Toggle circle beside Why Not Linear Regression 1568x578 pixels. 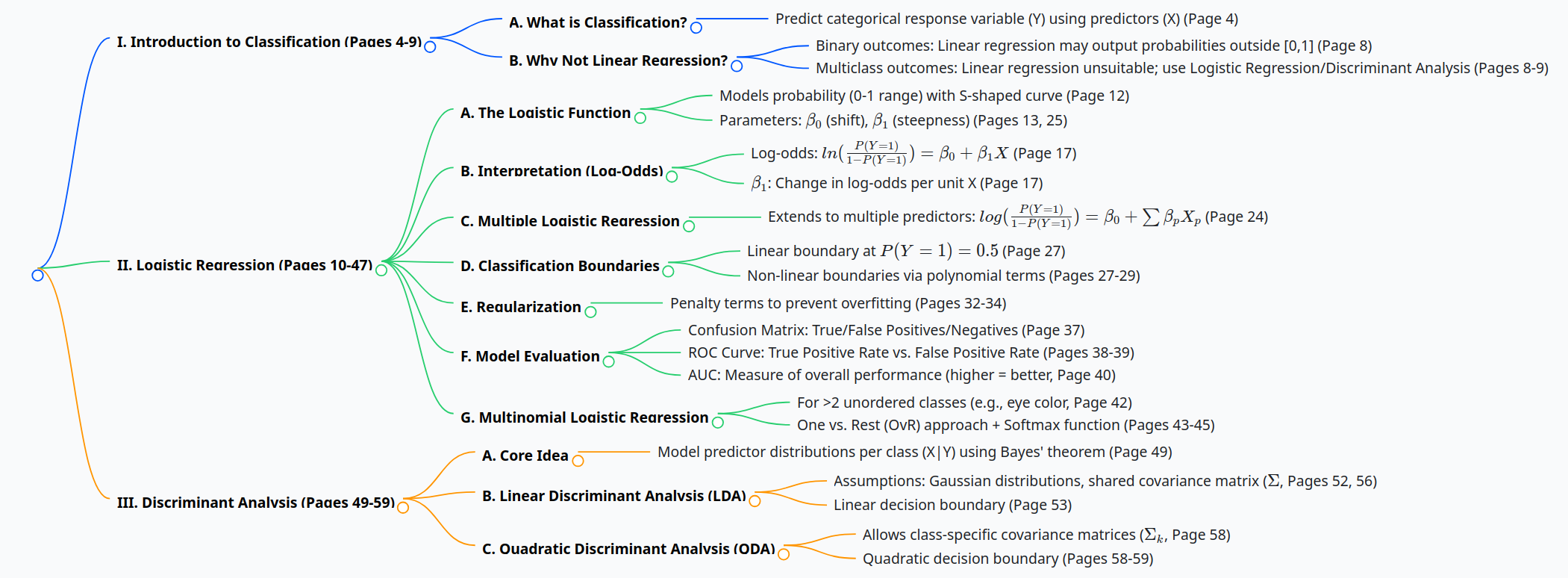737,66
